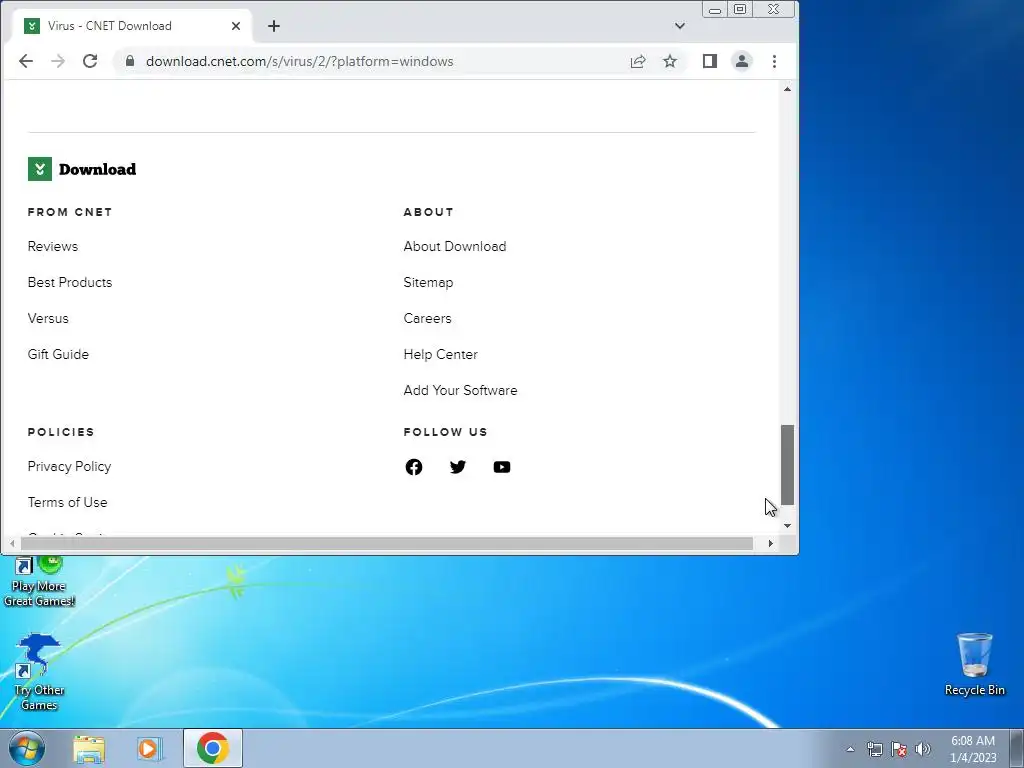Screen dimensions: 1024x768
Task: Open the Sitemap link
Action: coord(428,282)
